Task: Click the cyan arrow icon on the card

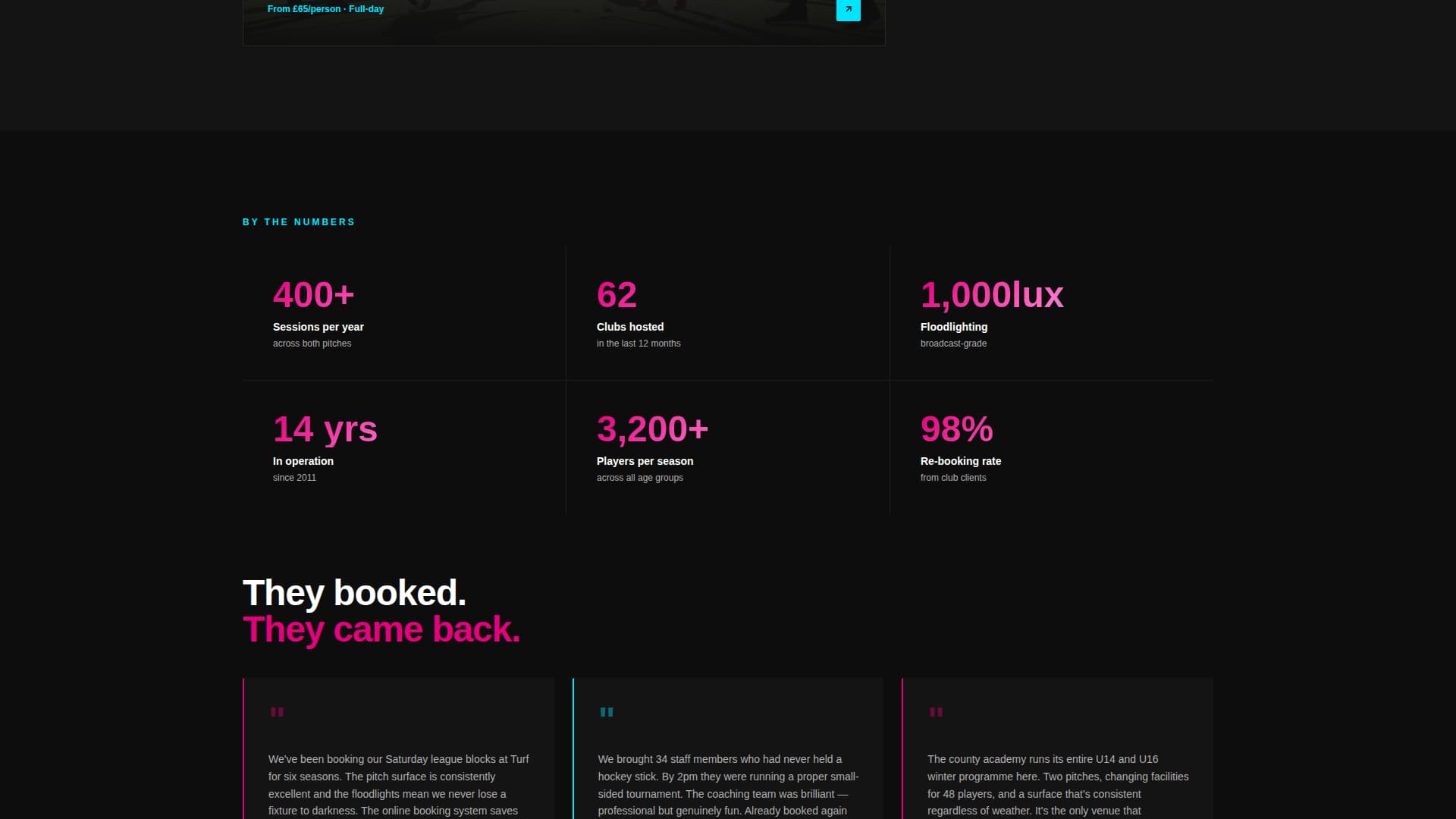Action: tap(848, 10)
